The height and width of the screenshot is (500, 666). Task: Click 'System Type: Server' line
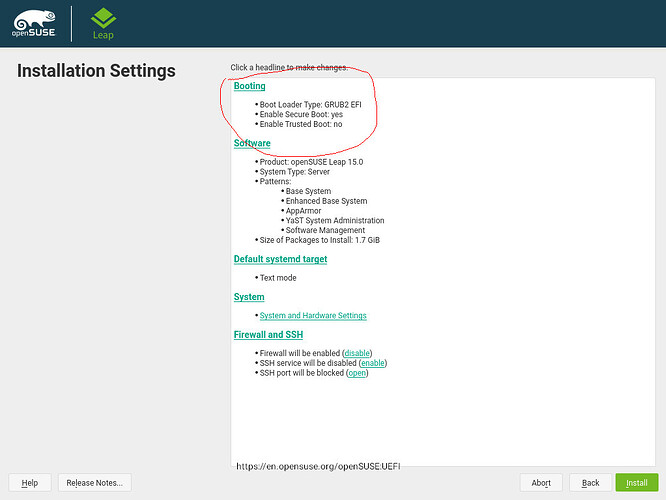click(294, 172)
